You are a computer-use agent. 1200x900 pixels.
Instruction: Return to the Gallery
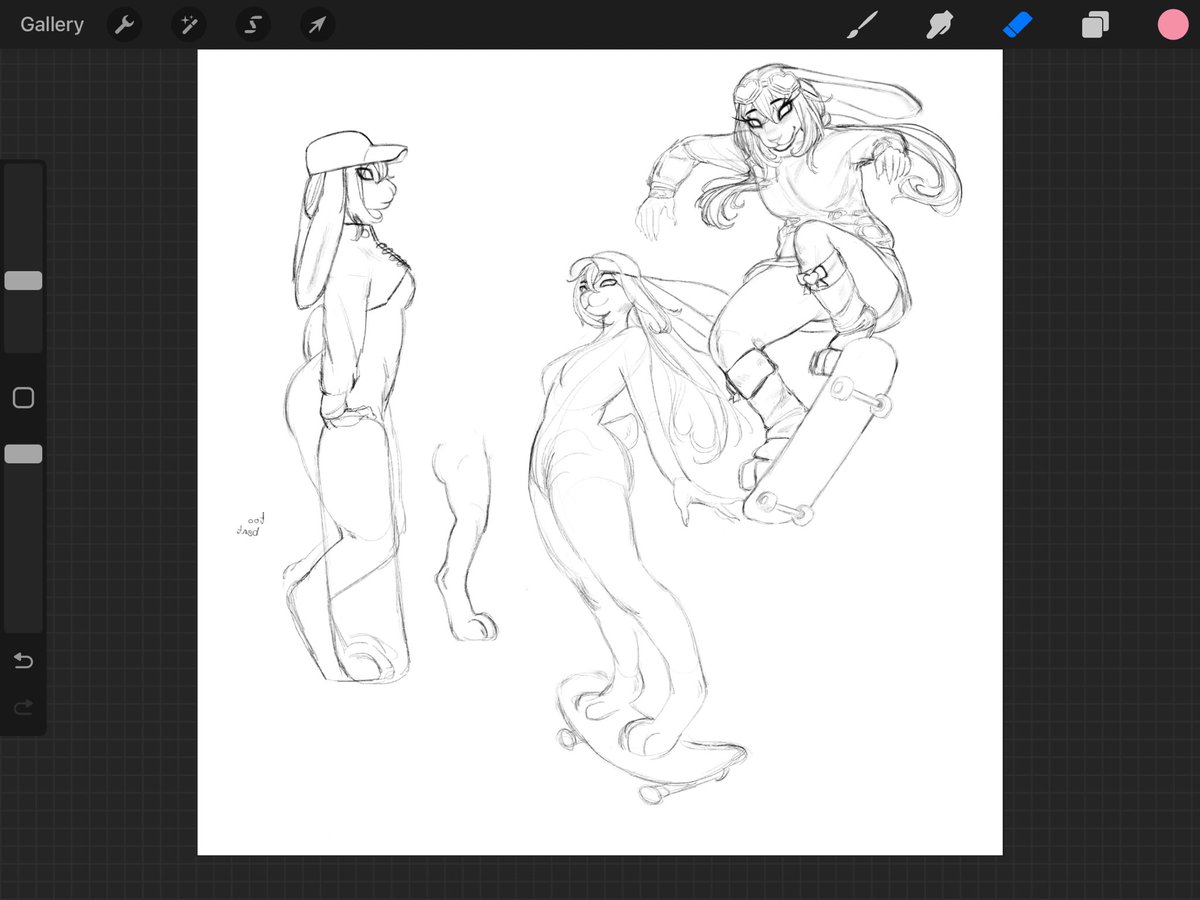52,25
